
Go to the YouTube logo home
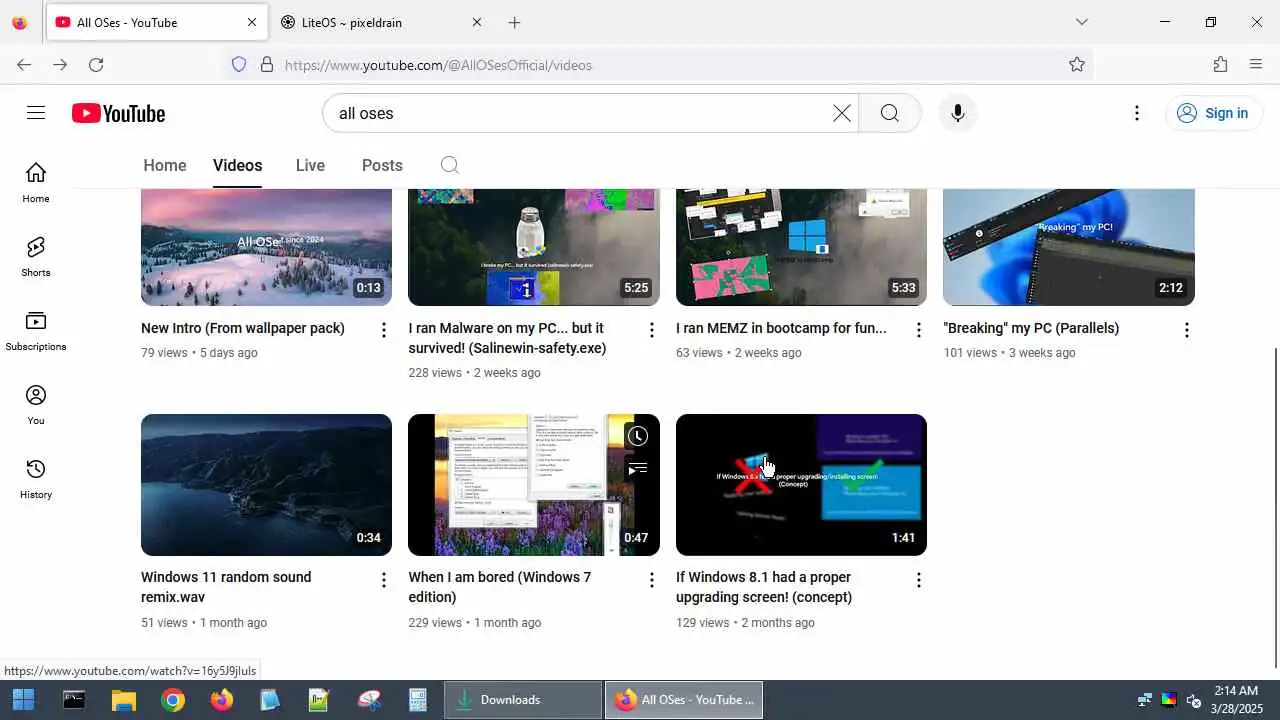coord(118,114)
